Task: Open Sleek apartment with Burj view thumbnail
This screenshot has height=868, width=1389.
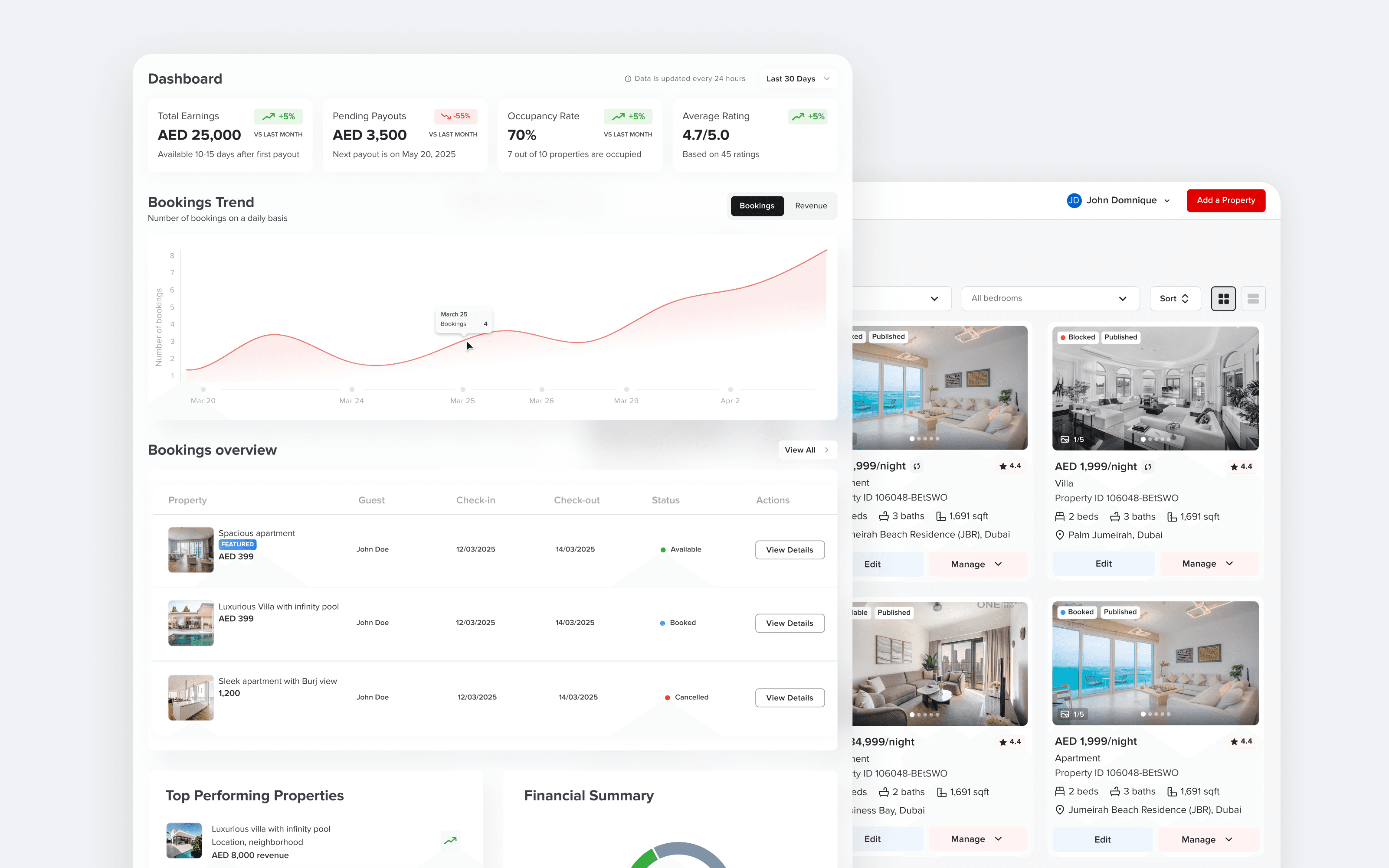Action: point(190,698)
